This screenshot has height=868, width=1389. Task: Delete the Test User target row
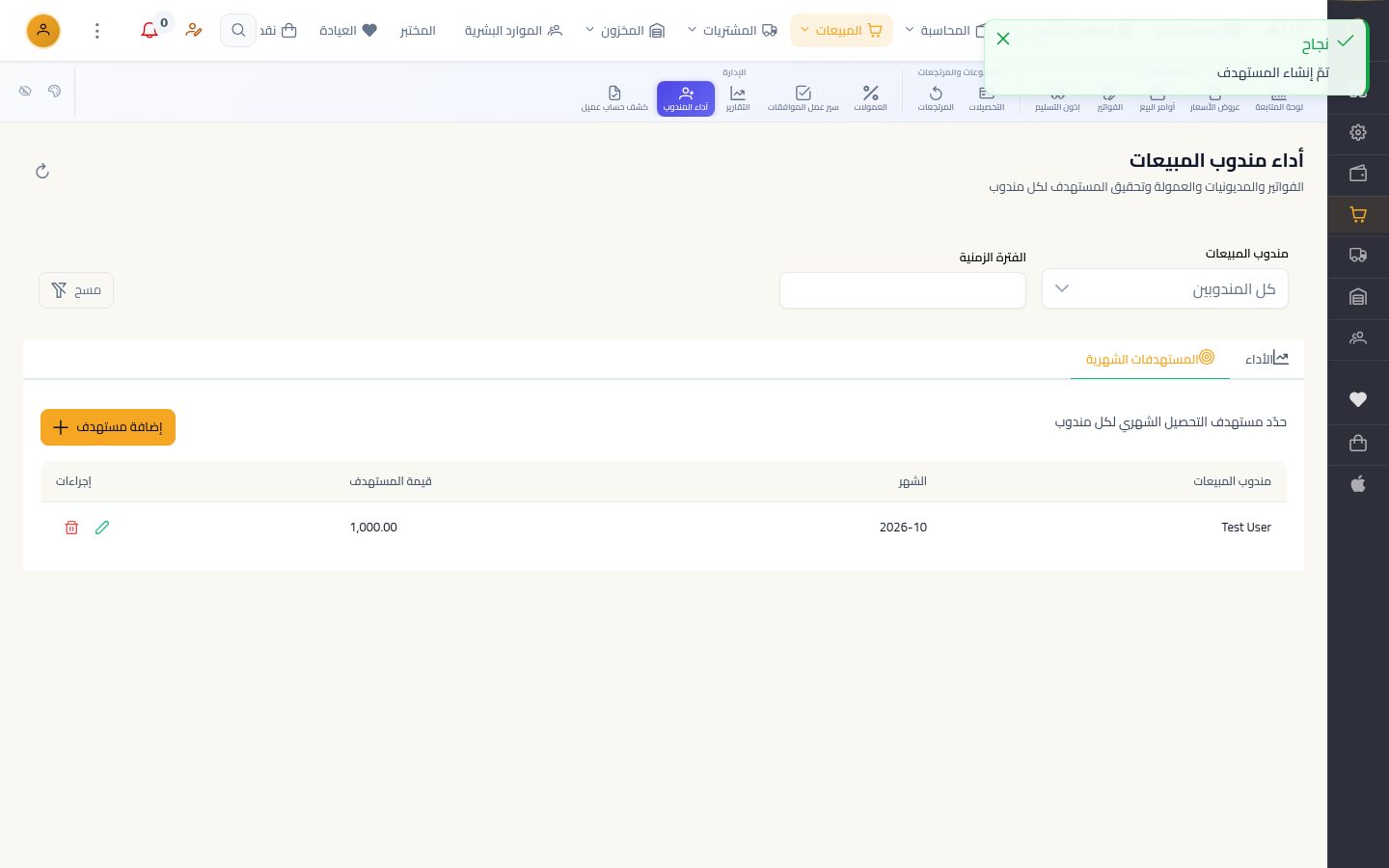point(71,528)
